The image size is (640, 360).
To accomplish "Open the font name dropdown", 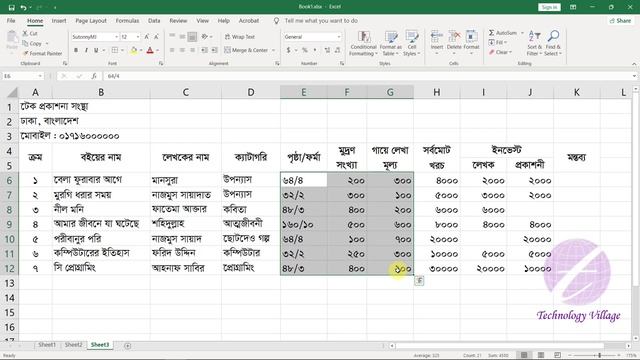I will [x=116, y=37].
